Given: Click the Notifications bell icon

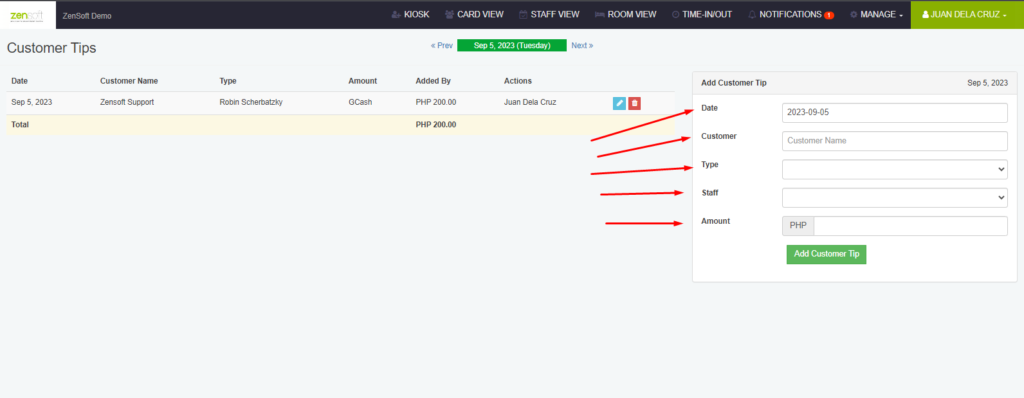Looking at the screenshot, I should (752, 14).
